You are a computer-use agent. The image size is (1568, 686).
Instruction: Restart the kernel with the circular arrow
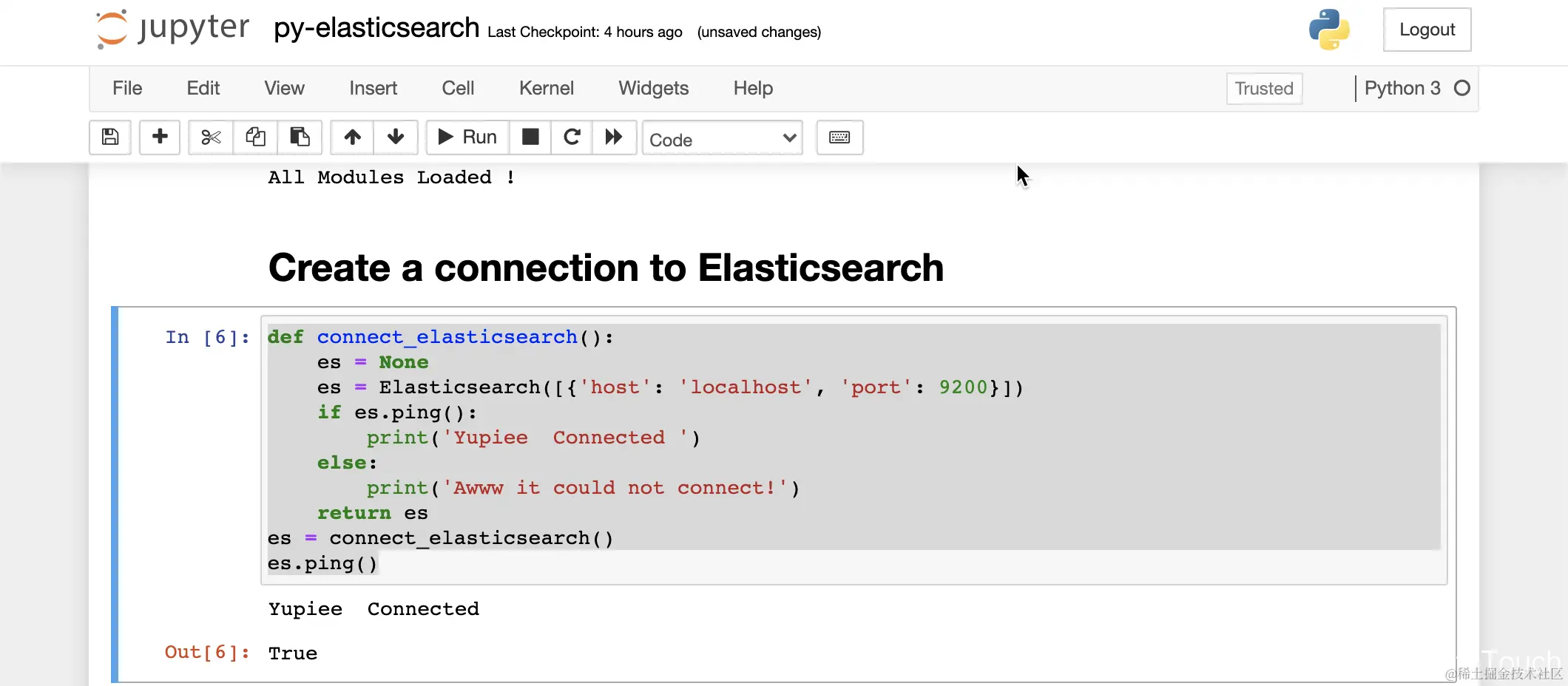click(572, 137)
